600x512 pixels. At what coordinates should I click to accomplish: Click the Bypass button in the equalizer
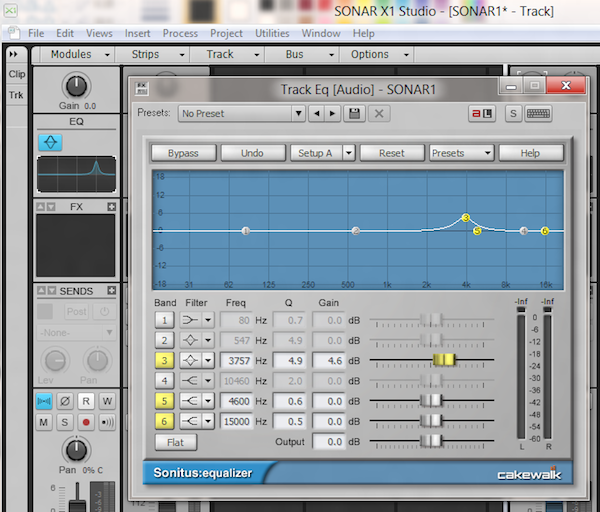click(x=184, y=153)
